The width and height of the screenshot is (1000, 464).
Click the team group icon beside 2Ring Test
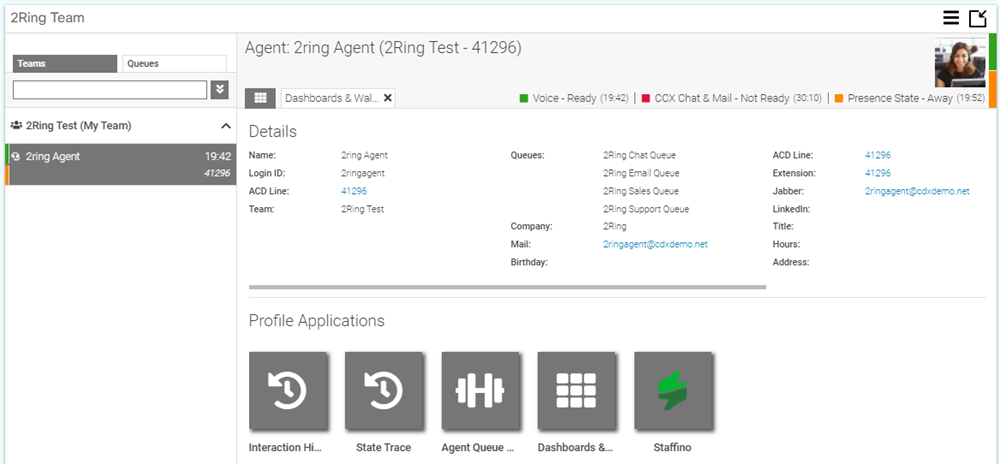(x=16, y=126)
